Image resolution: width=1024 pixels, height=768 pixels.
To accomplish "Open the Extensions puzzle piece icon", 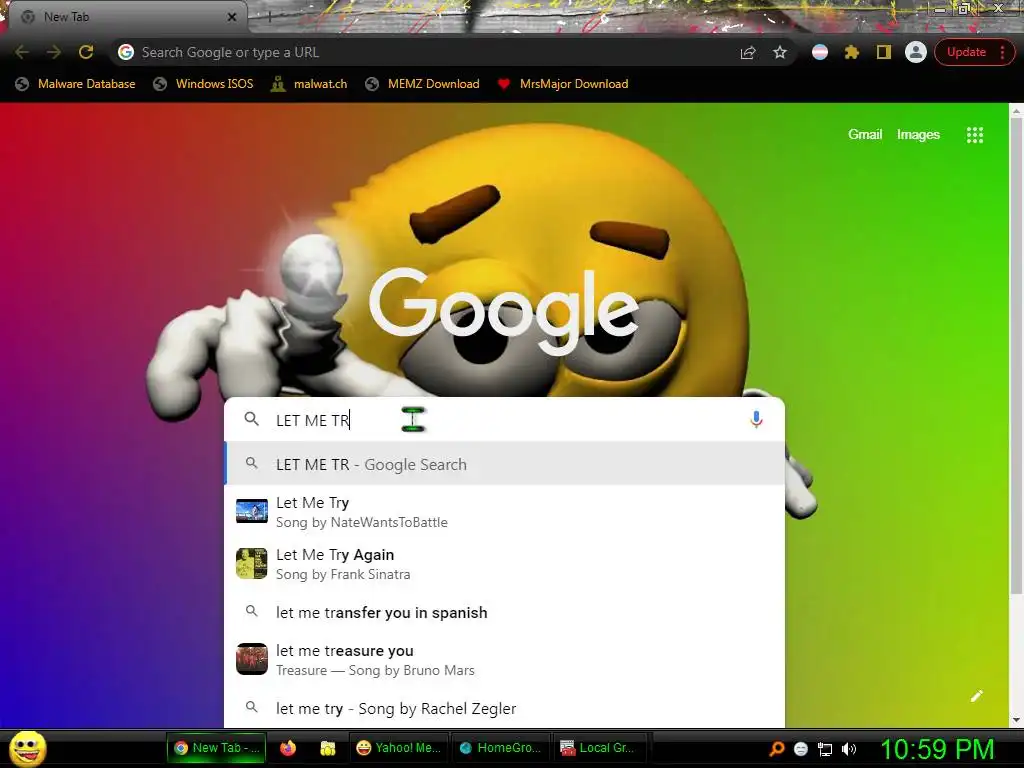I will coord(852,52).
